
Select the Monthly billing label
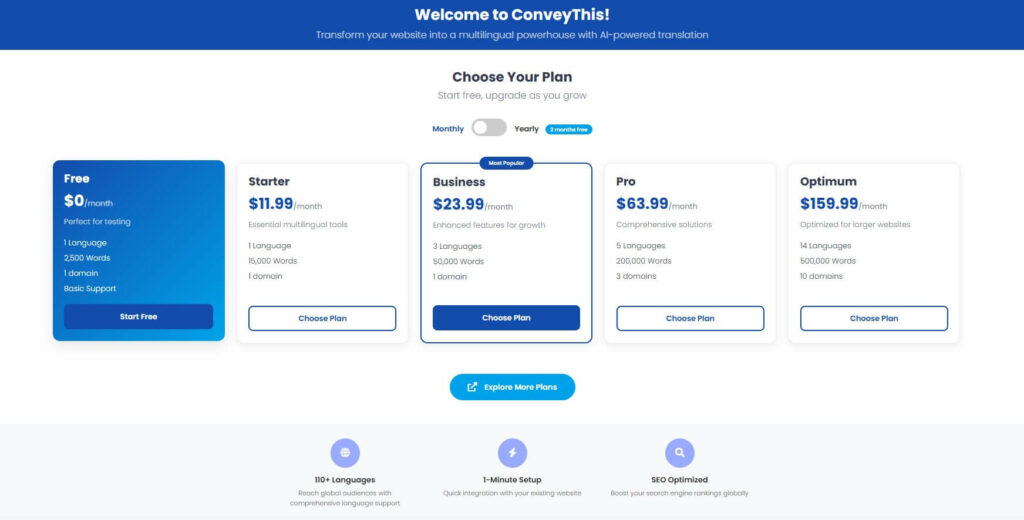pyautogui.click(x=448, y=129)
